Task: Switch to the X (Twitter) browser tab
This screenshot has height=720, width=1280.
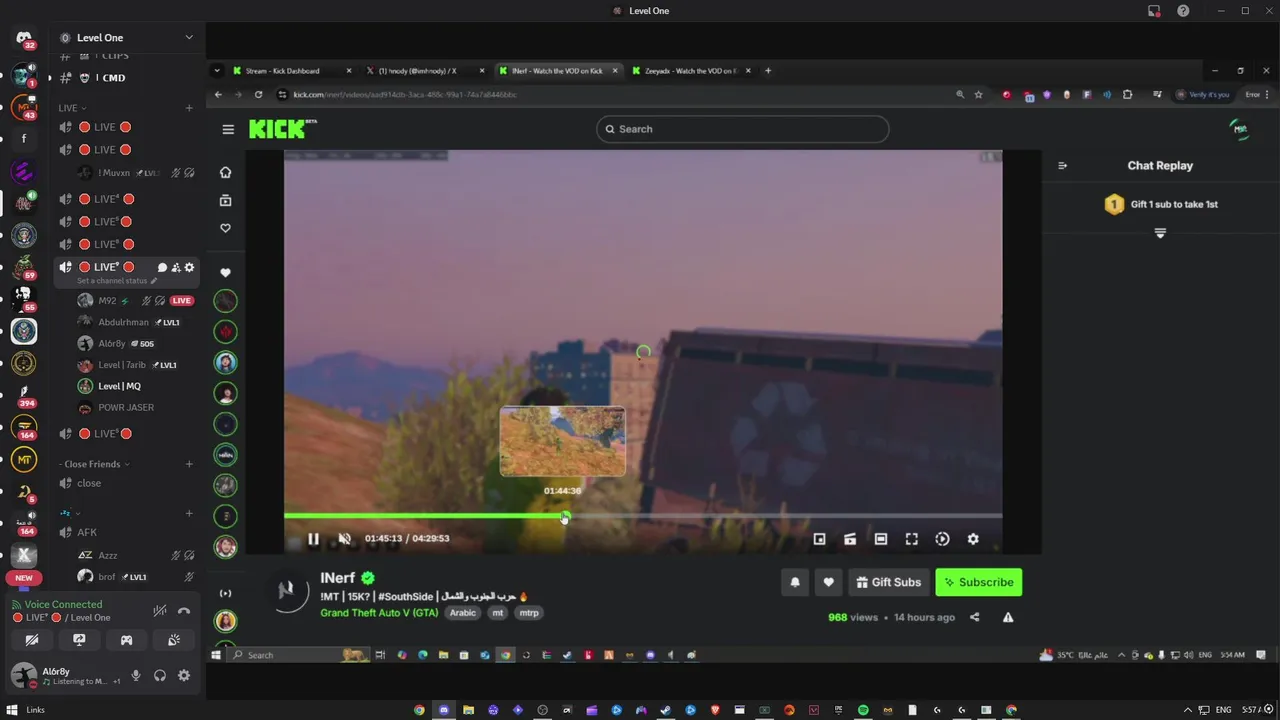Action: [x=423, y=71]
